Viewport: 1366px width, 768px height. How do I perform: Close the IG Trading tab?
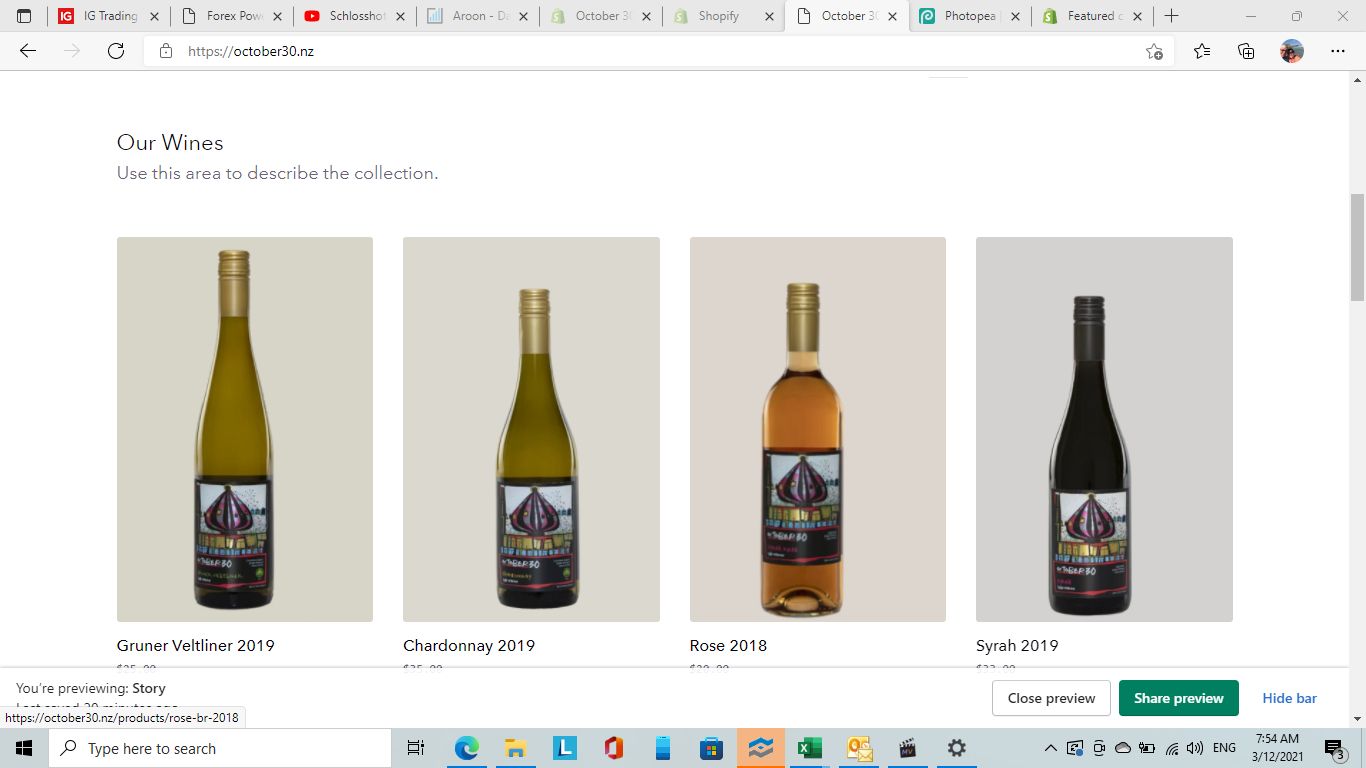154,16
